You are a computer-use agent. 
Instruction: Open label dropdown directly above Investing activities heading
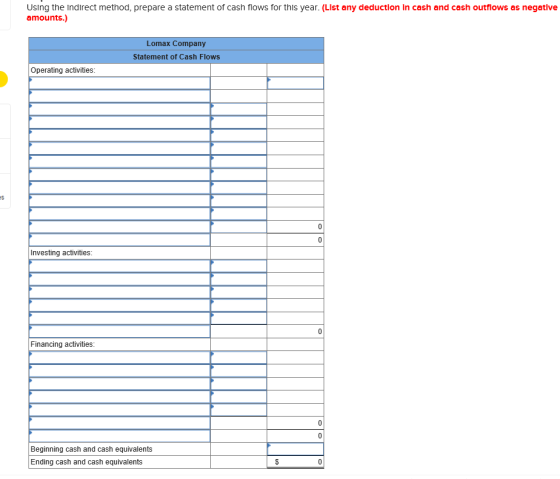click(120, 240)
